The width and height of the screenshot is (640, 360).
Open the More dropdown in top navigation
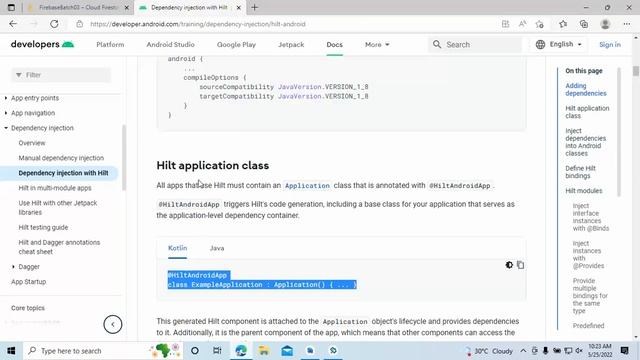pos(377,44)
